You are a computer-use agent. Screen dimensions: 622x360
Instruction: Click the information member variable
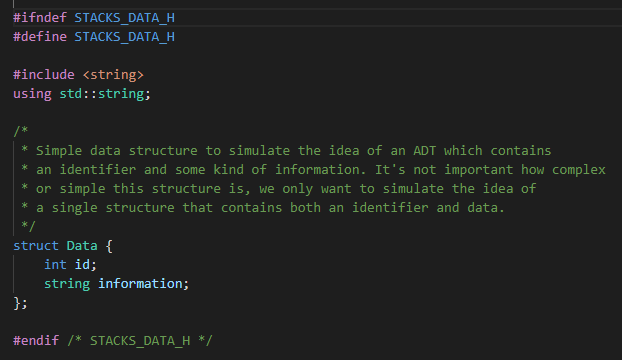[140, 283]
